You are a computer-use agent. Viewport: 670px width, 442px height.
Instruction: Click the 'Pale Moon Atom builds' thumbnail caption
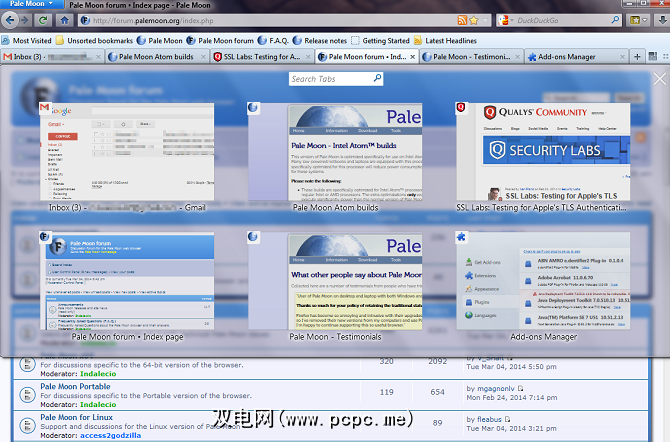tap(335, 207)
